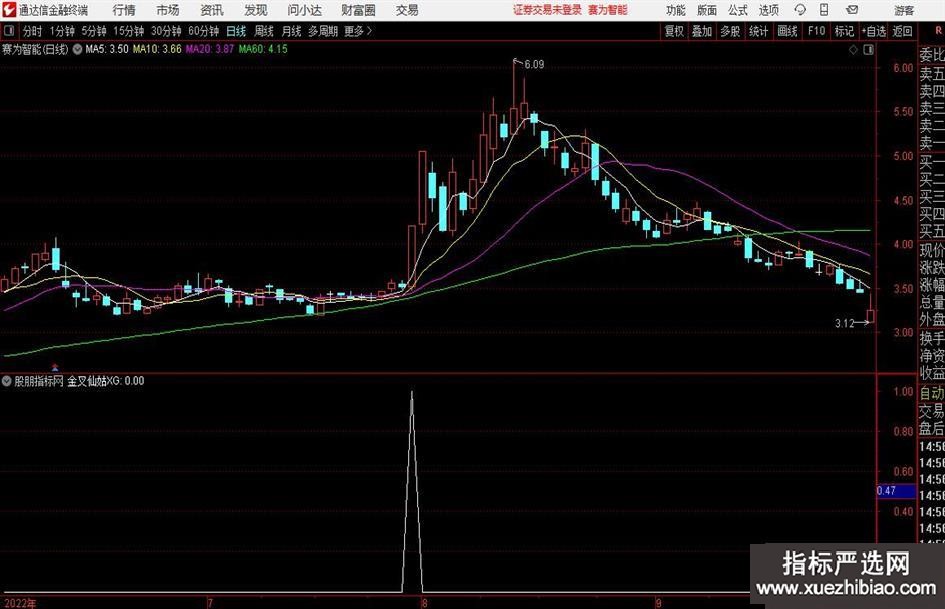
Task: Click the F10 button
Action: (x=816, y=31)
